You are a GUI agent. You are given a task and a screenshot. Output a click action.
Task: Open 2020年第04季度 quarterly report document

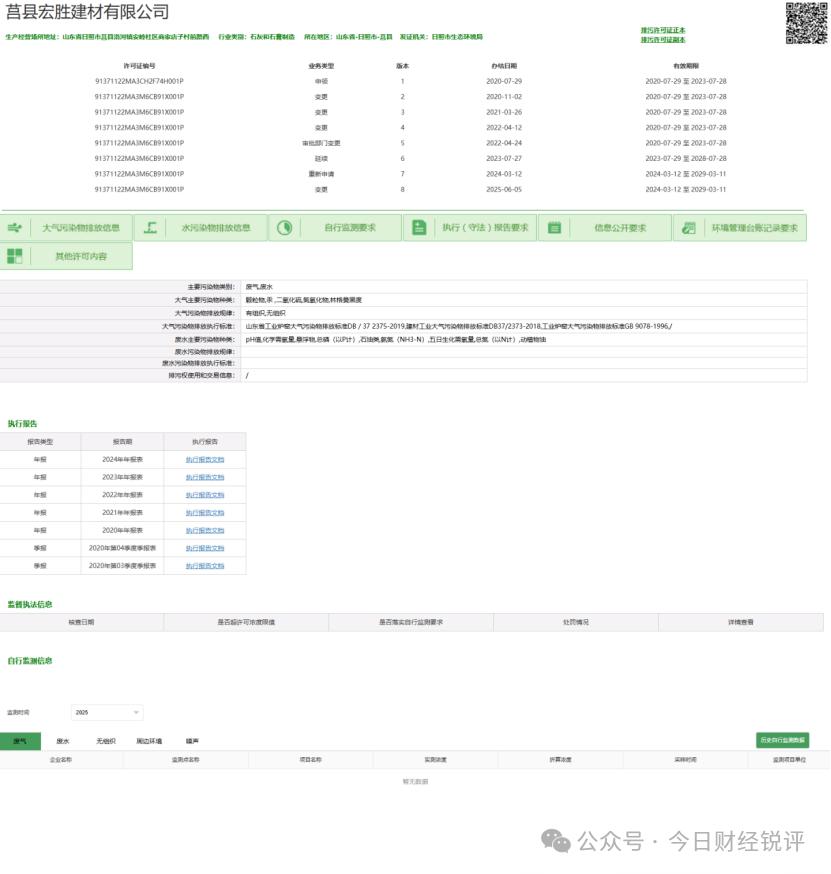205,548
